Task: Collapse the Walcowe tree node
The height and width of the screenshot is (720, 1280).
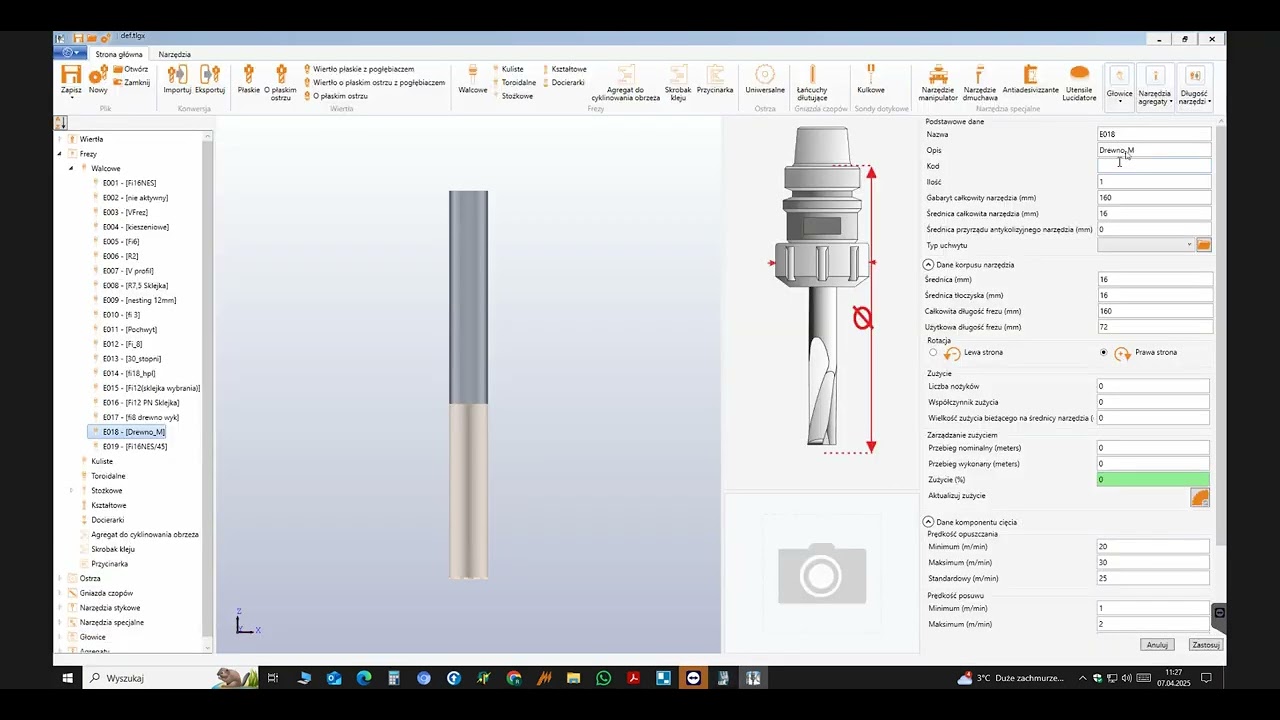Action: click(x=71, y=169)
